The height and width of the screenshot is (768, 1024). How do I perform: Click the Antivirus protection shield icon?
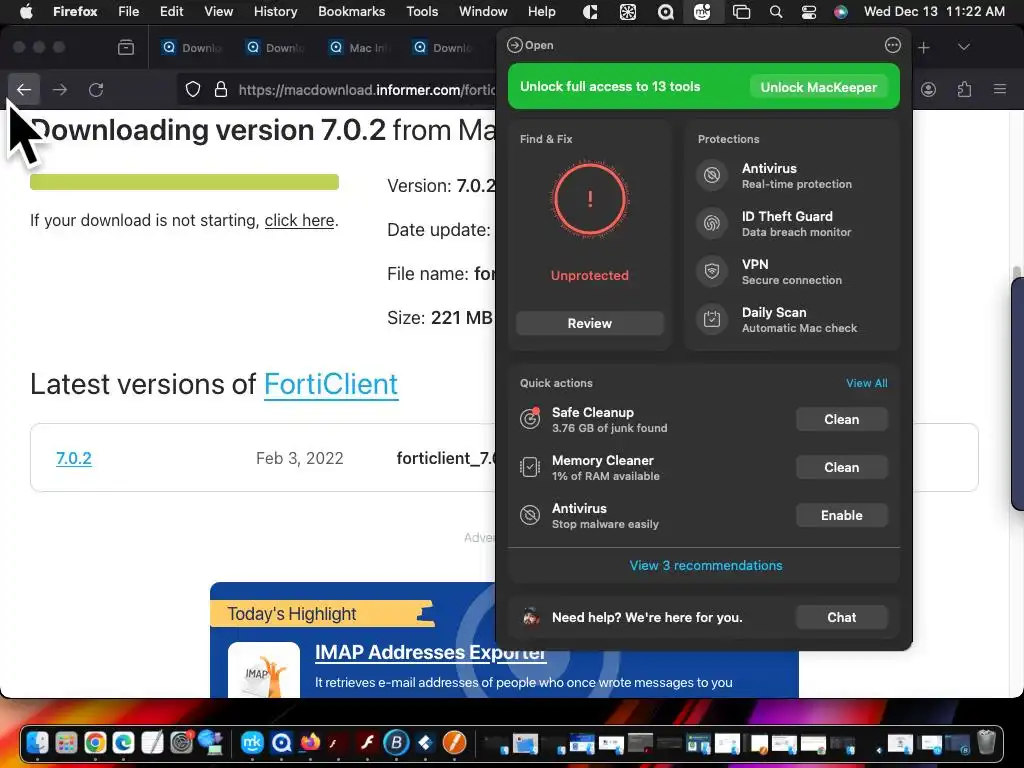pos(712,176)
